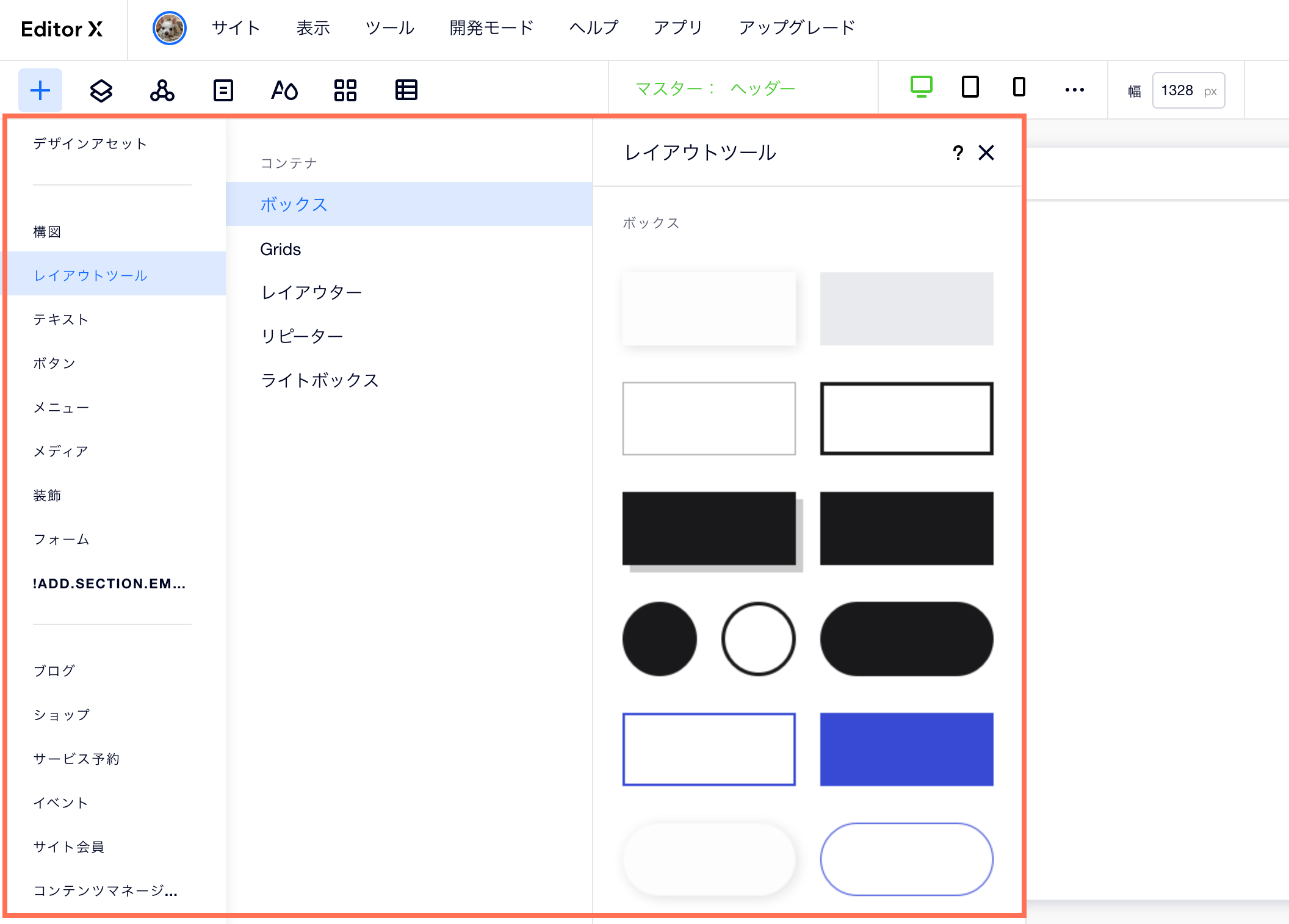Add the black filled circle preset
The image size is (1289, 924).
(x=660, y=639)
